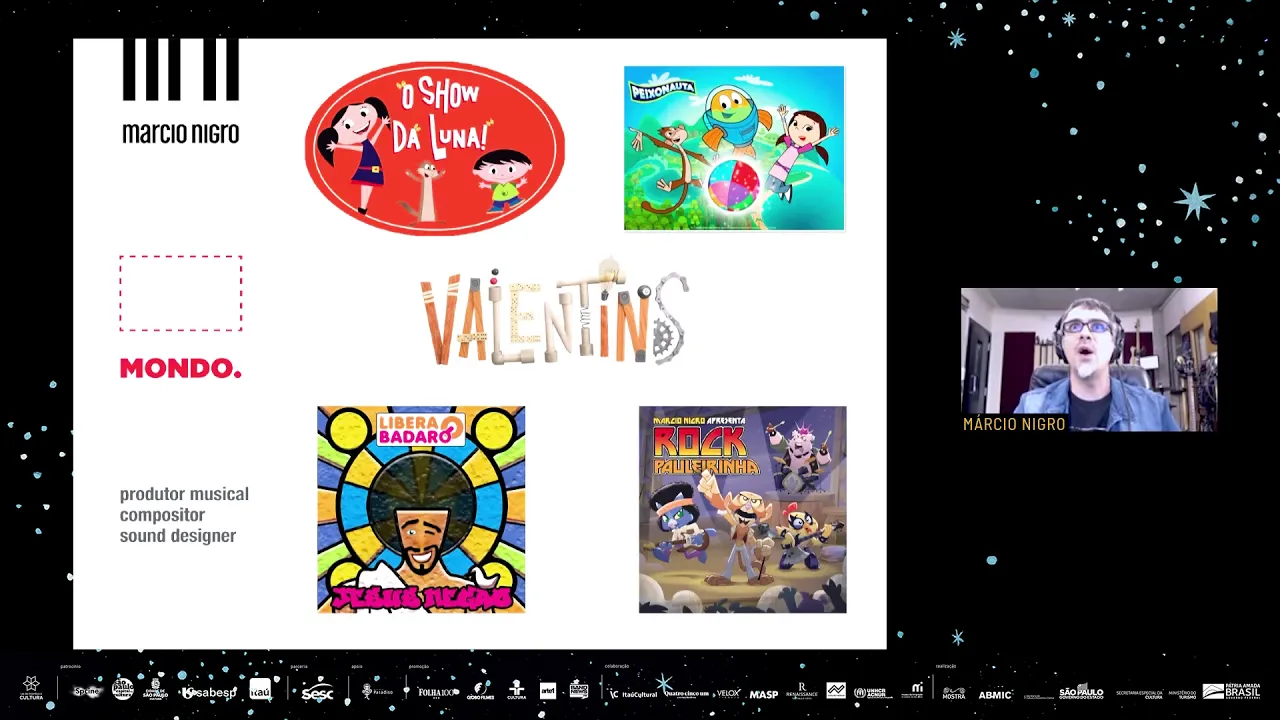Click the Itaú sponsor logo
This screenshot has width=1280, height=720.
pyautogui.click(x=260, y=690)
